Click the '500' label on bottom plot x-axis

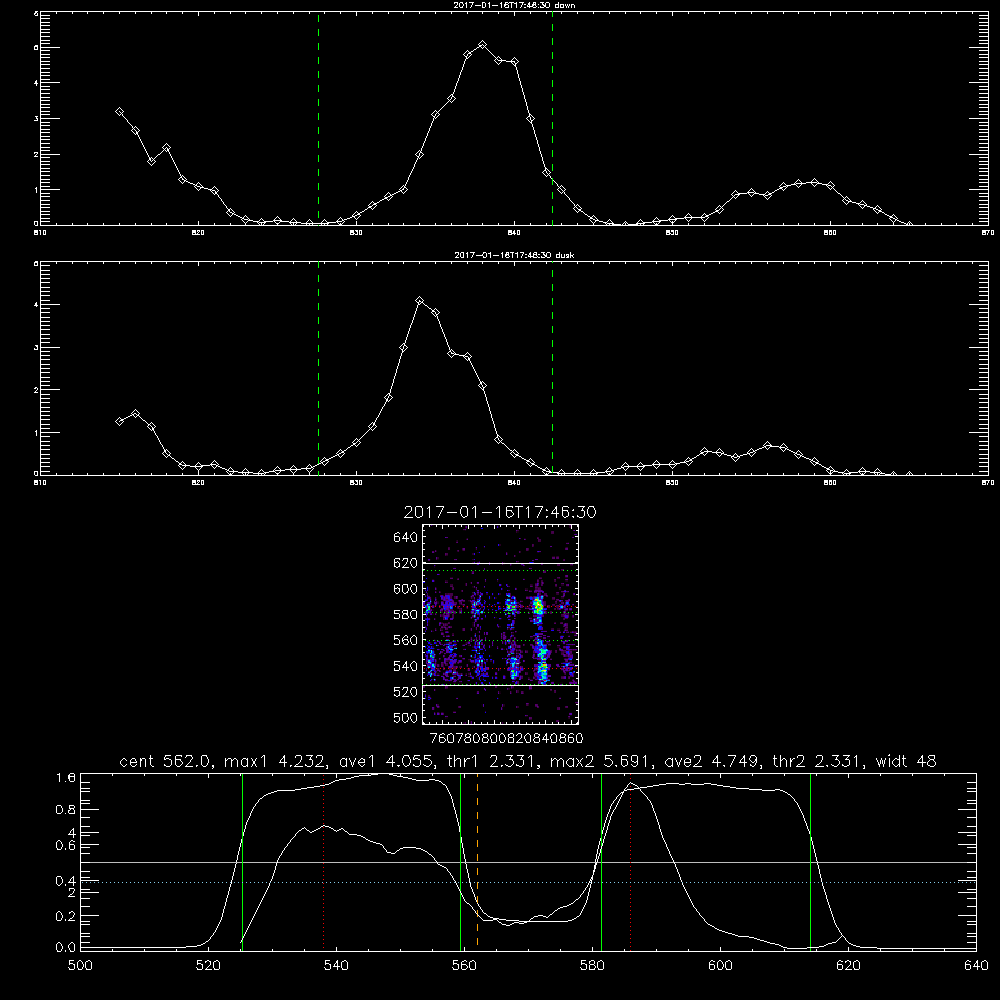tap(80, 966)
